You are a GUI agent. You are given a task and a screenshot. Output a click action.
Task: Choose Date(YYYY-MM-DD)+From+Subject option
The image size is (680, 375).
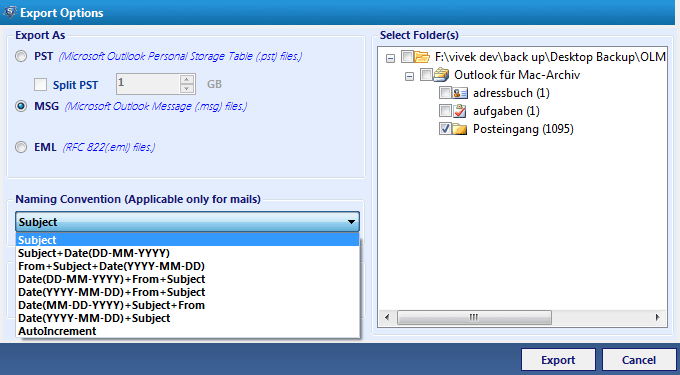tap(187, 292)
